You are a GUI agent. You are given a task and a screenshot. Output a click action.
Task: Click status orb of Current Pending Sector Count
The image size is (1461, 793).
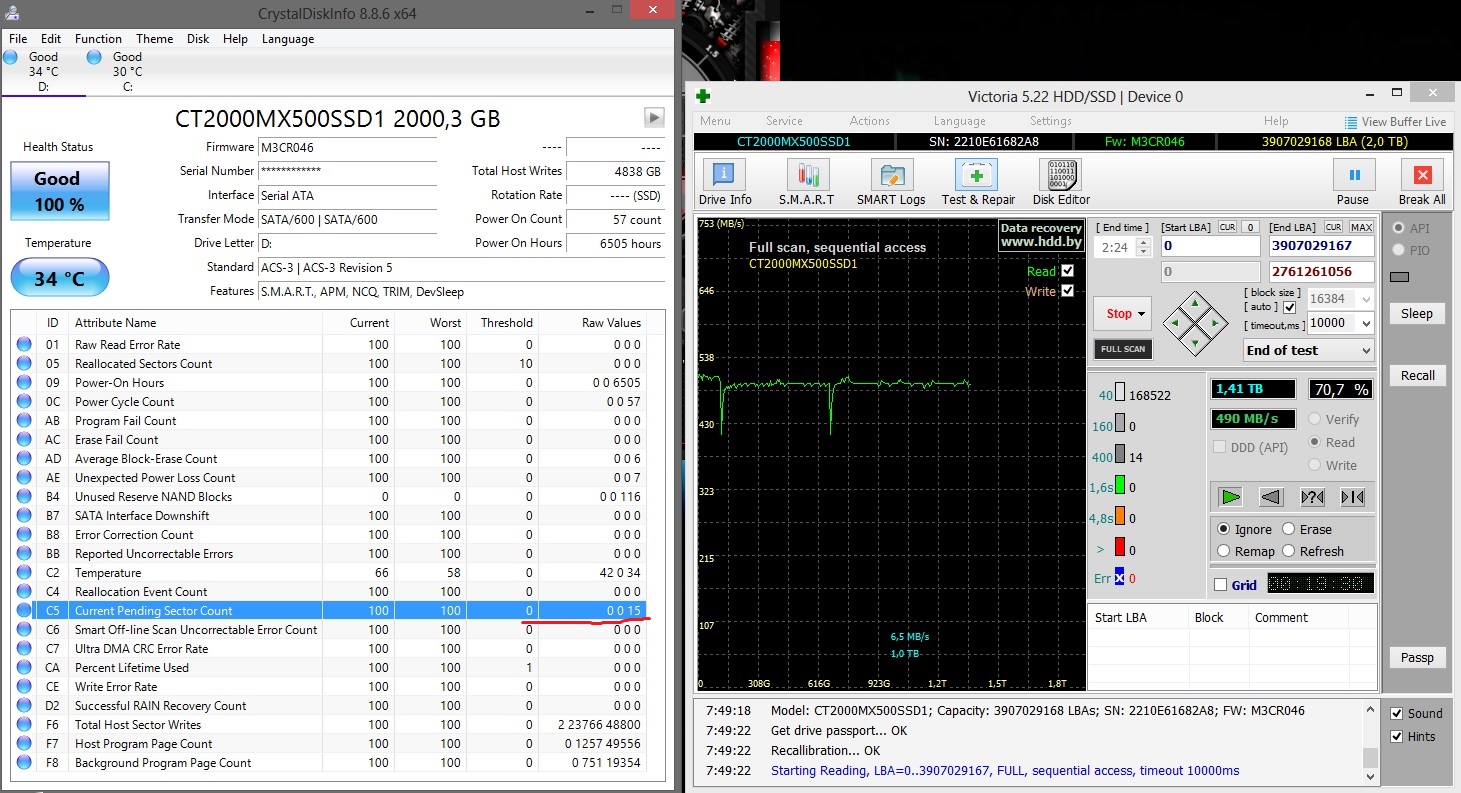tap(24, 611)
